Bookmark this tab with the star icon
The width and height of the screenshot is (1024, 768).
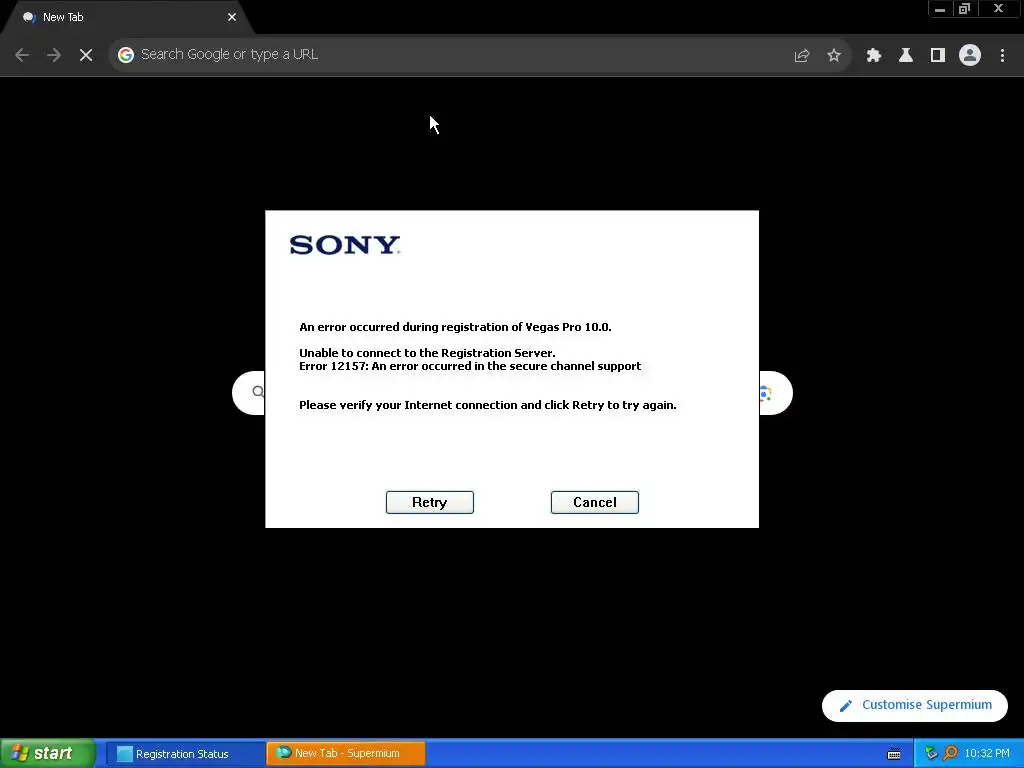point(834,56)
